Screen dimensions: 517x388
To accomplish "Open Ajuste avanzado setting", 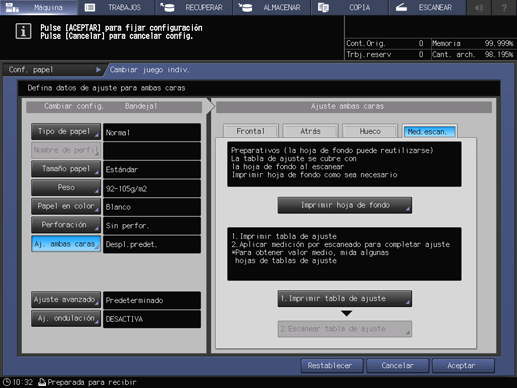I will (66, 300).
